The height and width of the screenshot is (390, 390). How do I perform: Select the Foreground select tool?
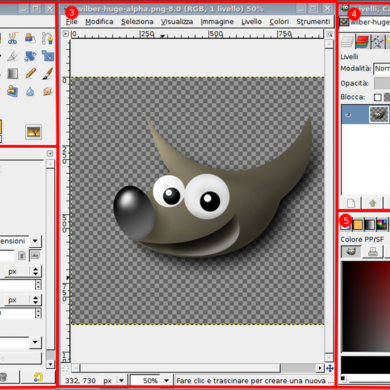pos(30,38)
